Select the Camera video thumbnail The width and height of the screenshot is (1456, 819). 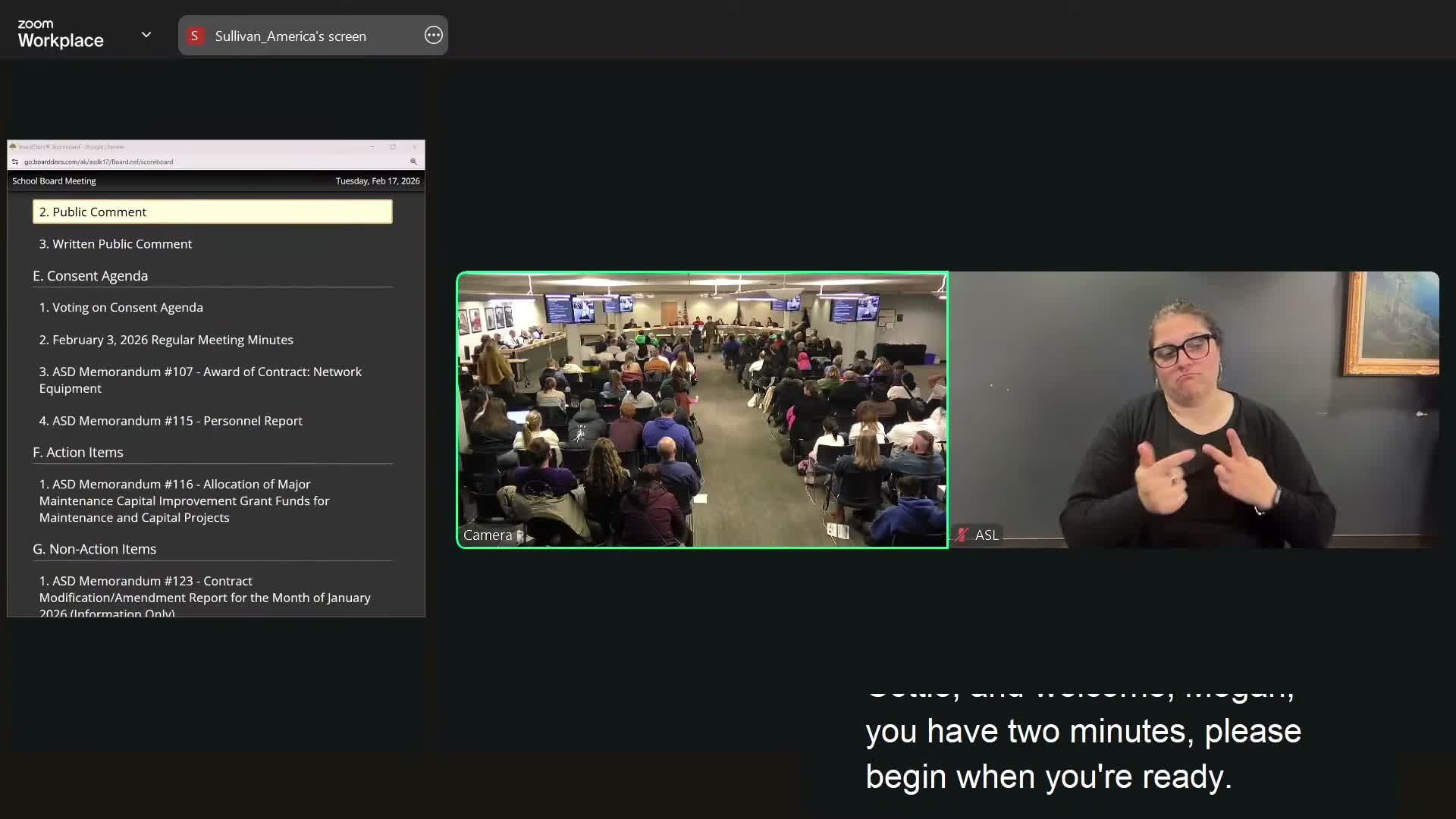pyautogui.click(x=701, y=409)
